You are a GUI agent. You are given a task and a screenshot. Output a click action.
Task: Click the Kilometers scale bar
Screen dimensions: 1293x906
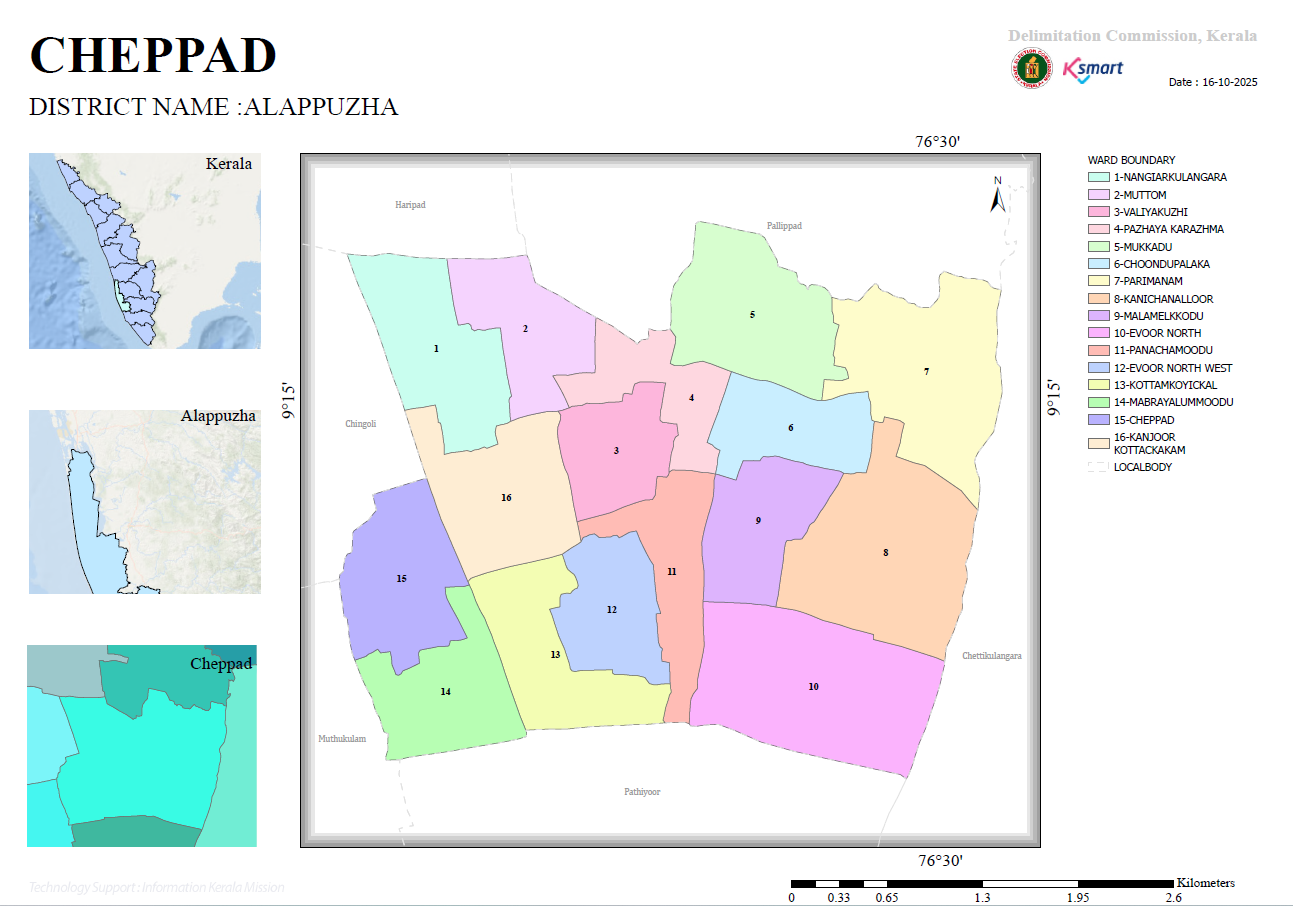coord(982,884)
